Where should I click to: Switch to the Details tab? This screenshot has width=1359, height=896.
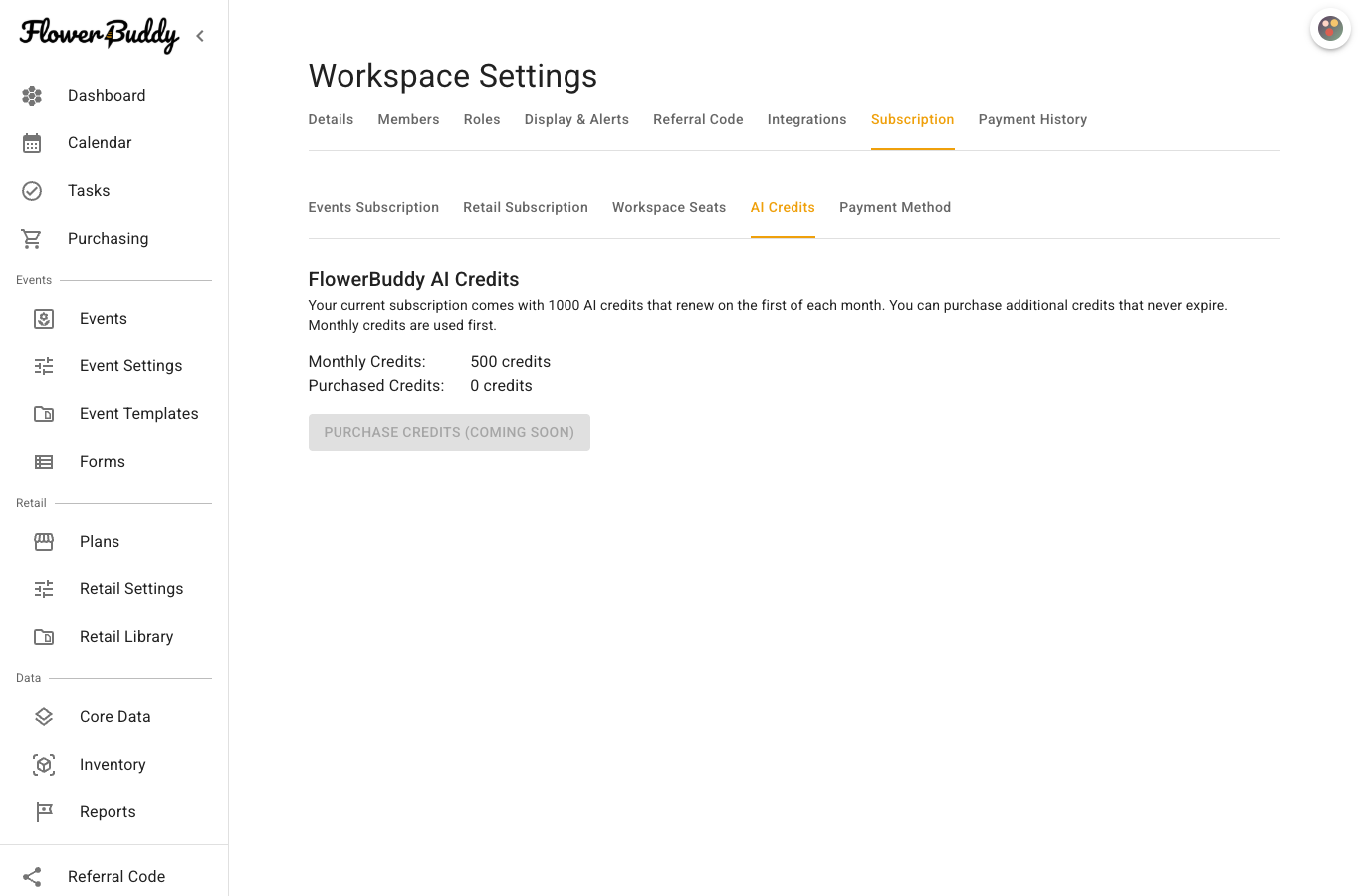point(331,120)
